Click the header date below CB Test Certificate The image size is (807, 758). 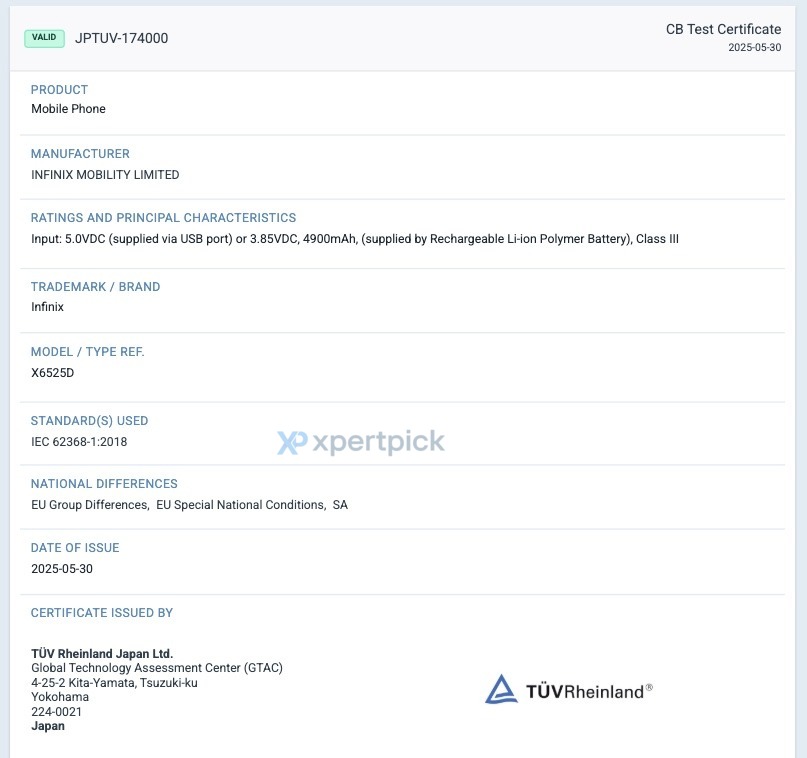point(755,47)
